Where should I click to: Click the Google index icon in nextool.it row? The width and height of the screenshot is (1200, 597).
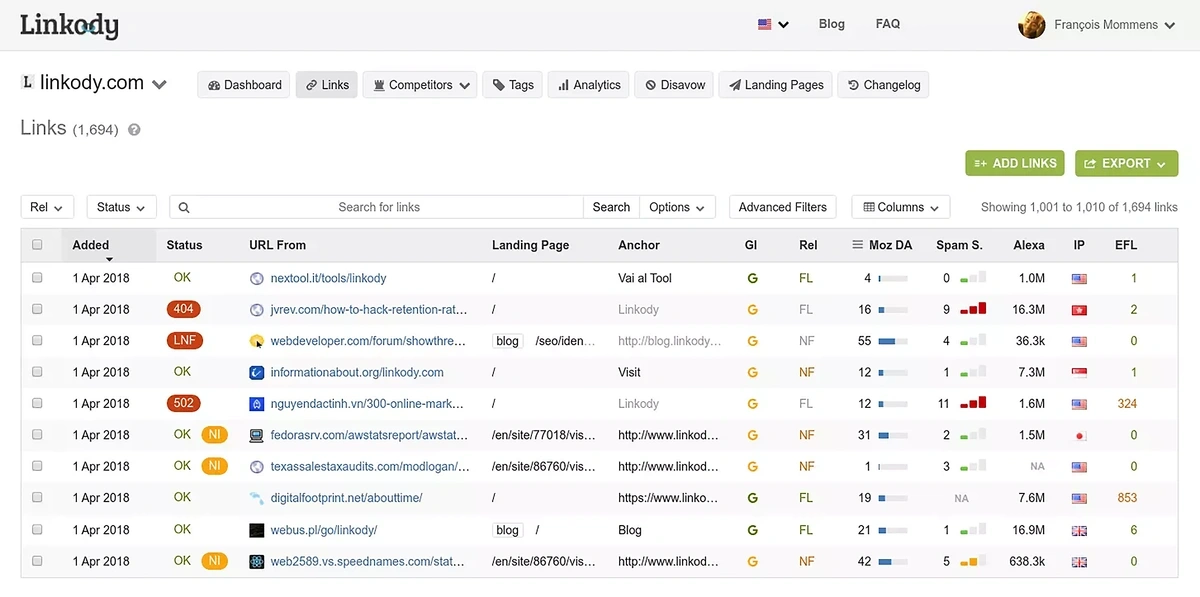click(x=752, y=278)
